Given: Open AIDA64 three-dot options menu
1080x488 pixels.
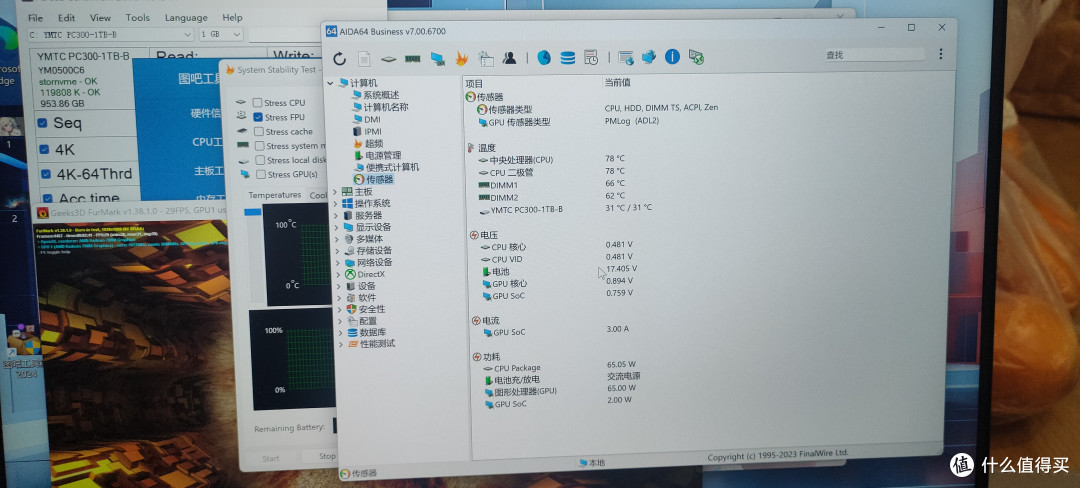Looking at the screenshot, I should [x=941, y=54].
